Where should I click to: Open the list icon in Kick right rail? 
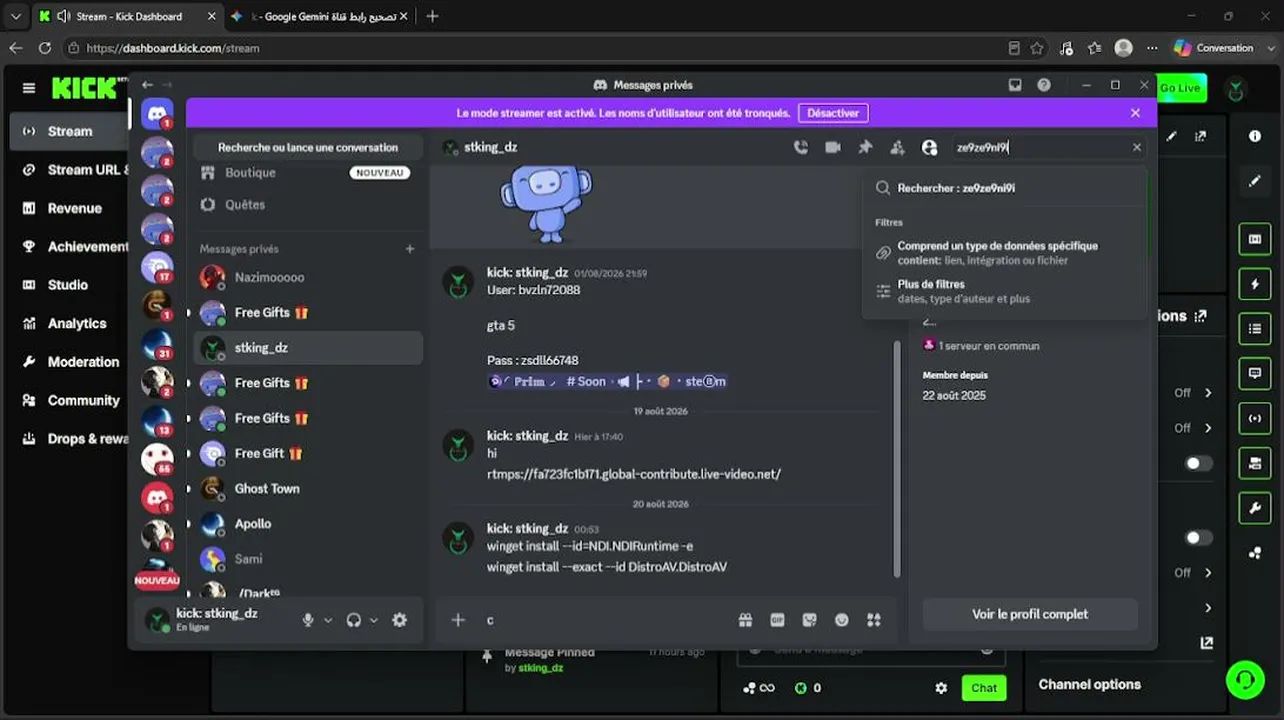pyautogui.click(x=1255, y=329)
